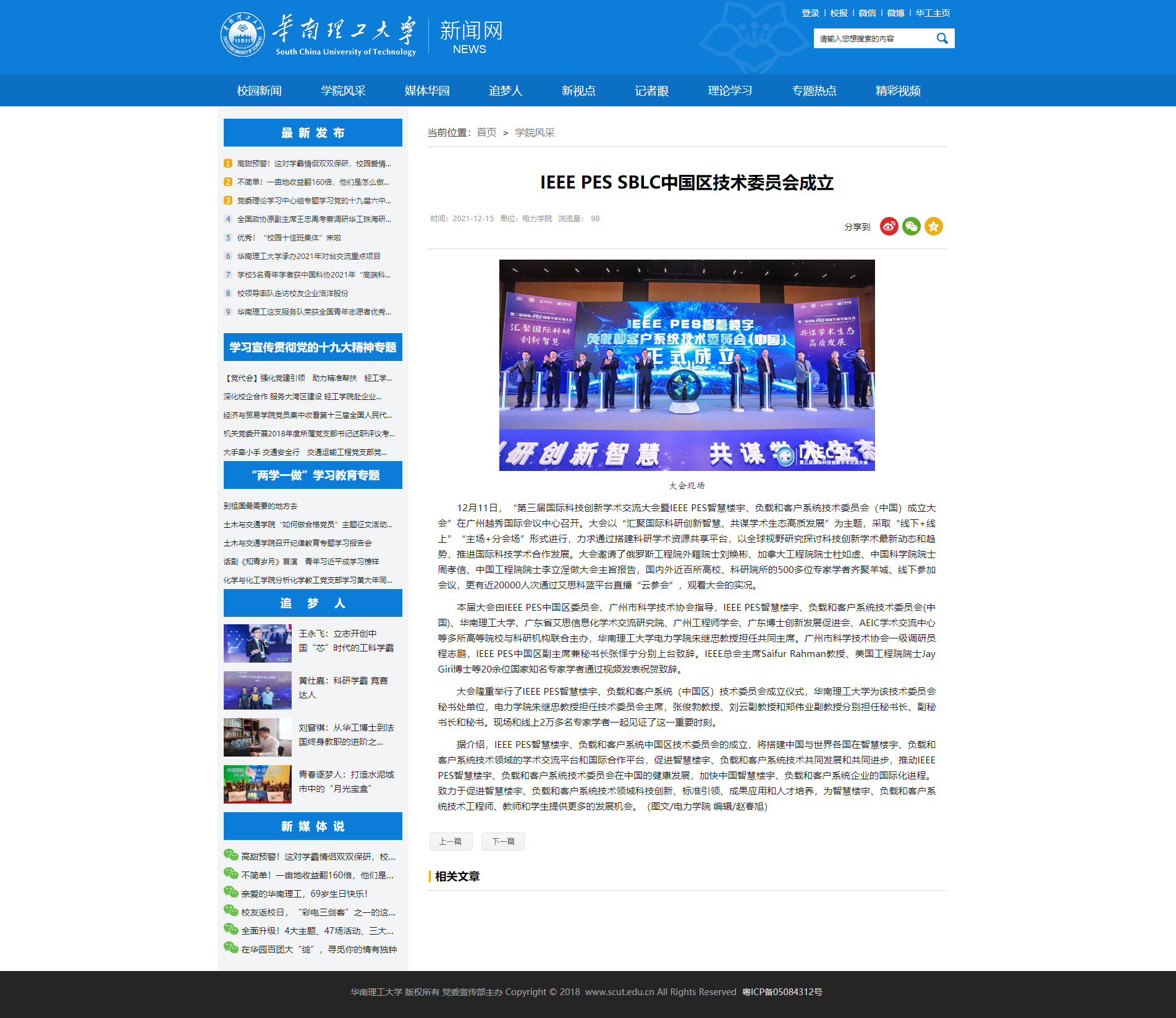Open the 精彩视频 menu

pos(899,91)
